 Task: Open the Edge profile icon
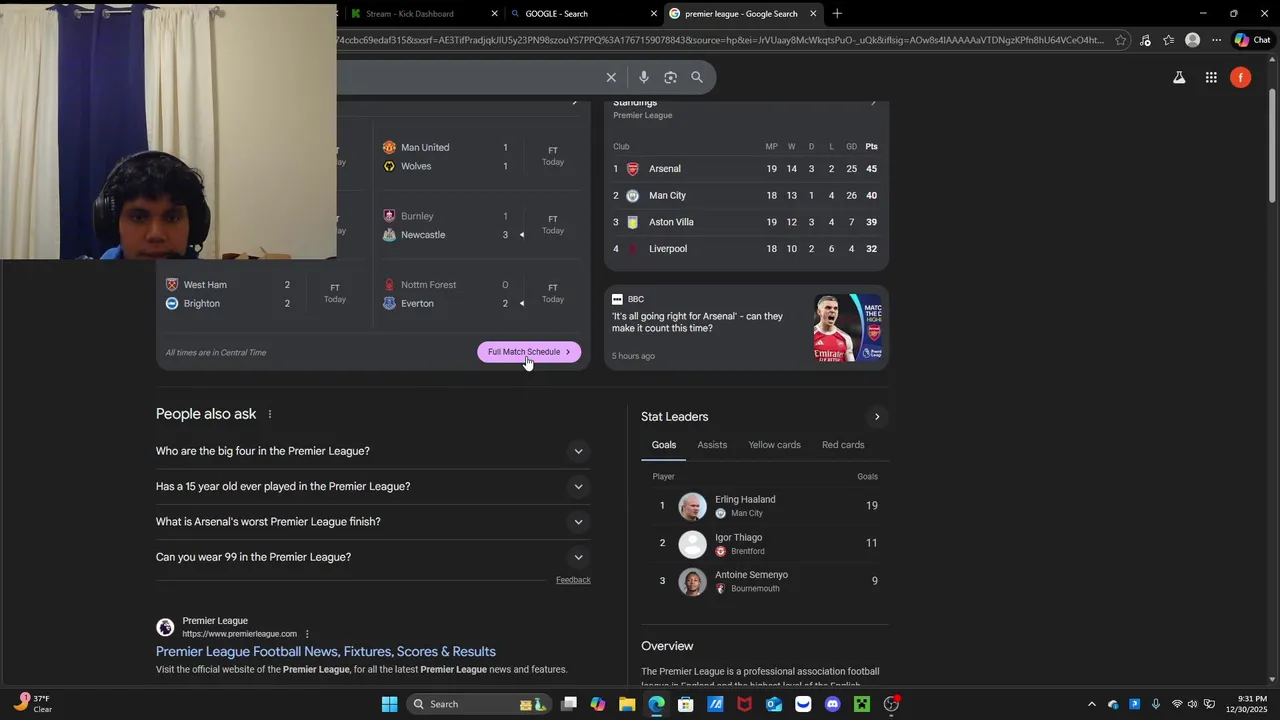coord(1192,40)
